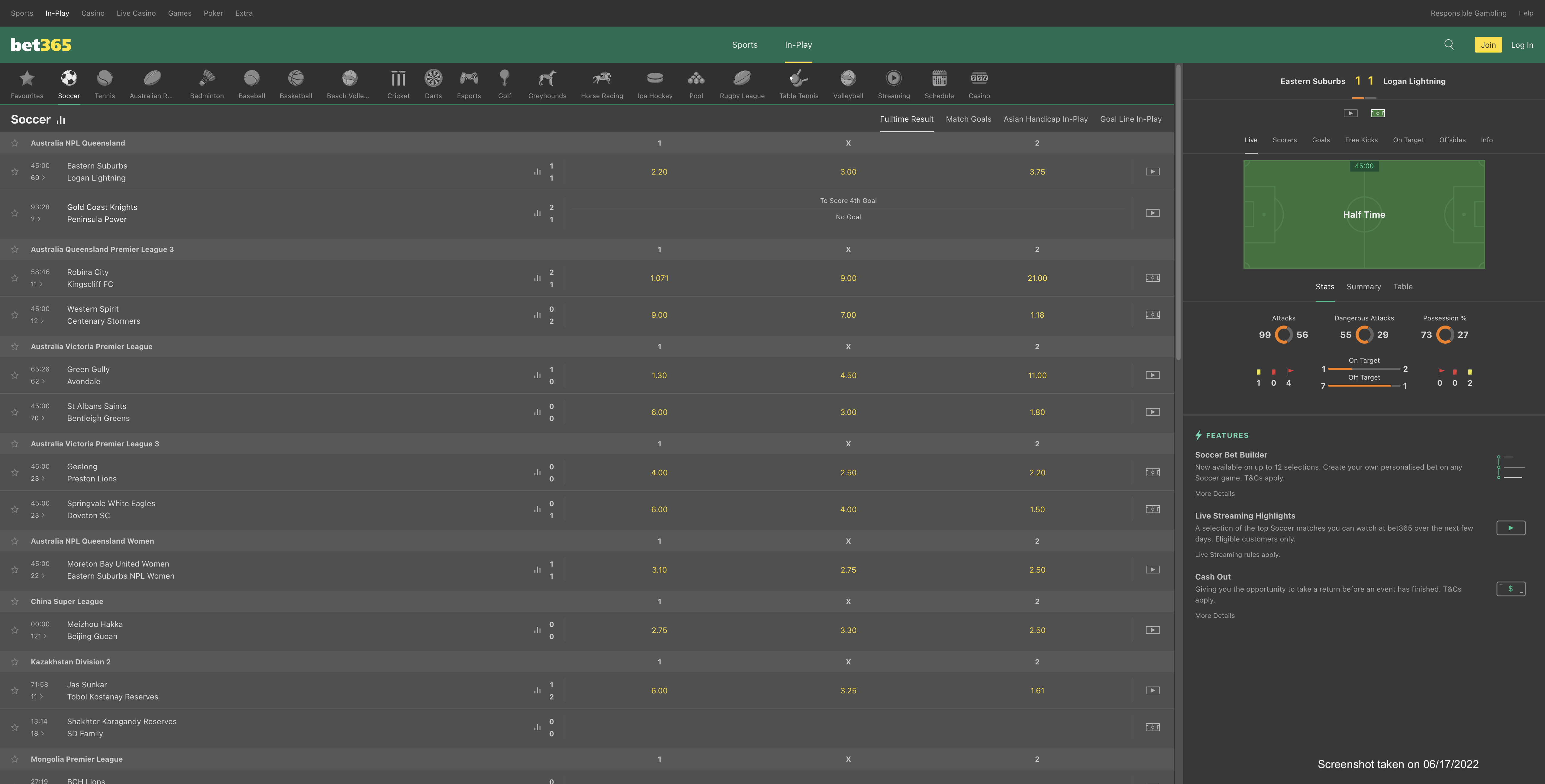The width and height of the screenshot is (1545, 784).
Task: Expand 62 markets for Green Gully match
Action: coord(38,381)
